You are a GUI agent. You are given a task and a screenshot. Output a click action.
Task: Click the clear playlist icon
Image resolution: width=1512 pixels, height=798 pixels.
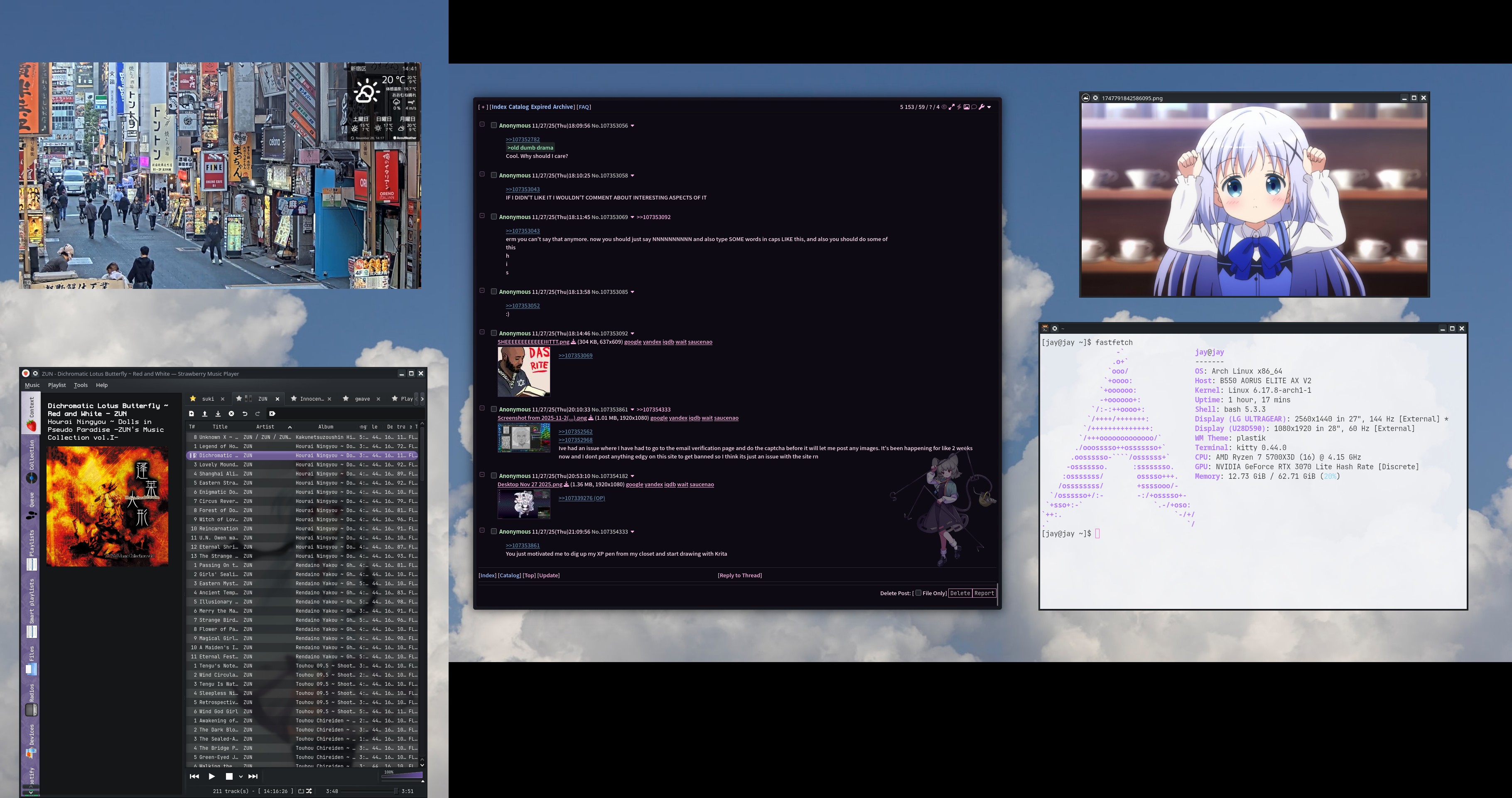pos(231,414)
